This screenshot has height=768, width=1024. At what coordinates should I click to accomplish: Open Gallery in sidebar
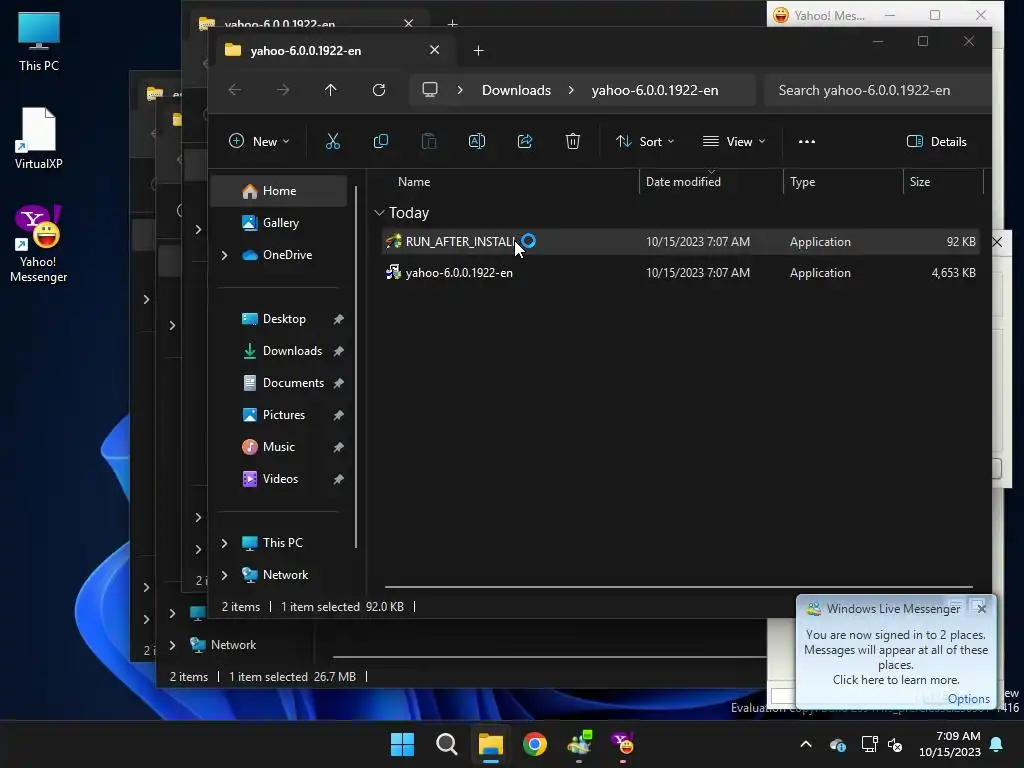coord(280,223)
